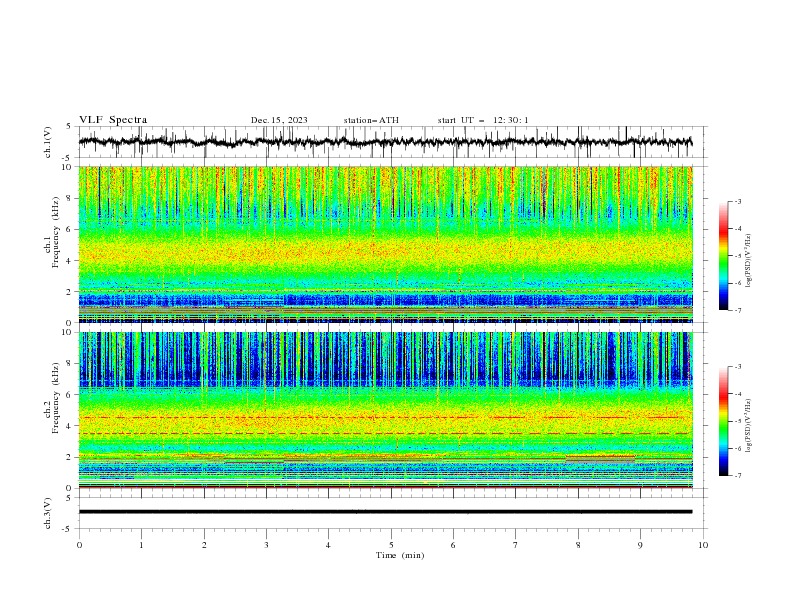Click the 'ch.3(V)' axis label
Viewport: 792px width, 612px height.
tap(48, 514)
